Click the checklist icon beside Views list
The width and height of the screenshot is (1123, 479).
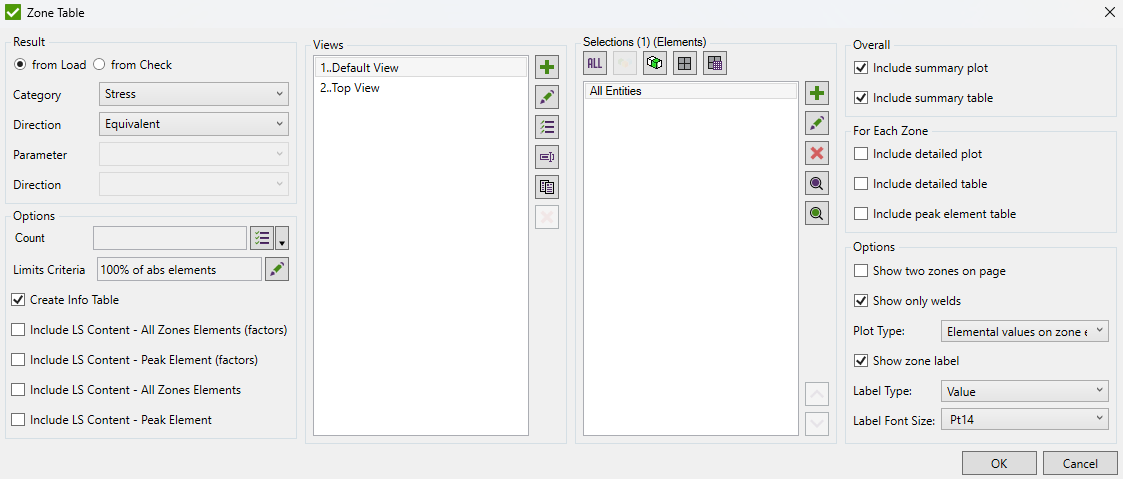547,127
